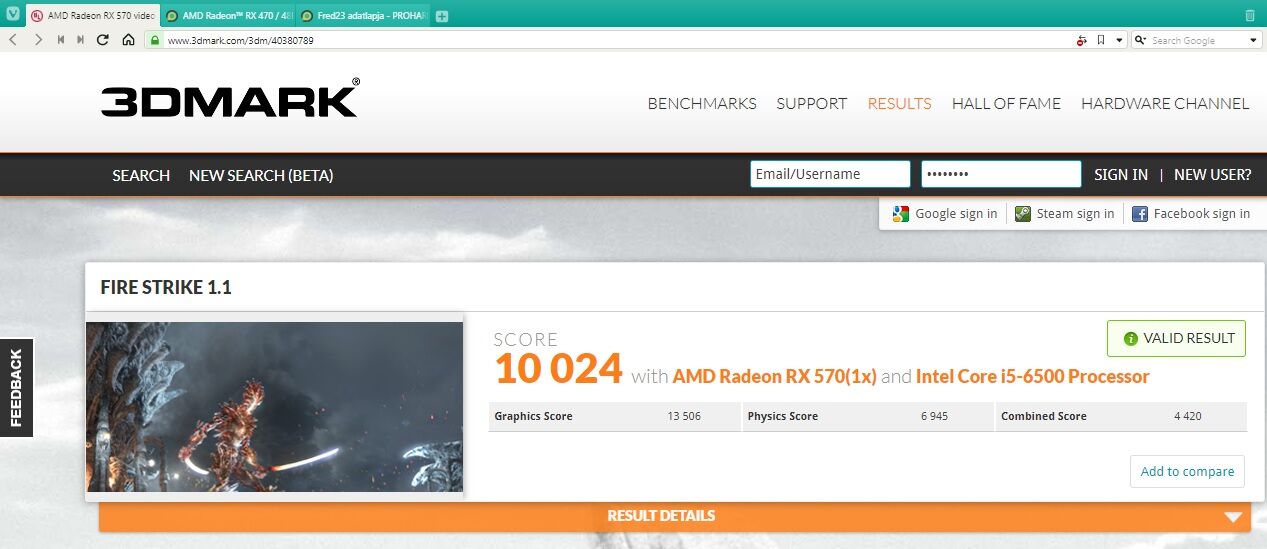This screenshot has height=549, width=1267.
Task: Open the BENCHMARKS menu
Action: [x=702, y=103]
